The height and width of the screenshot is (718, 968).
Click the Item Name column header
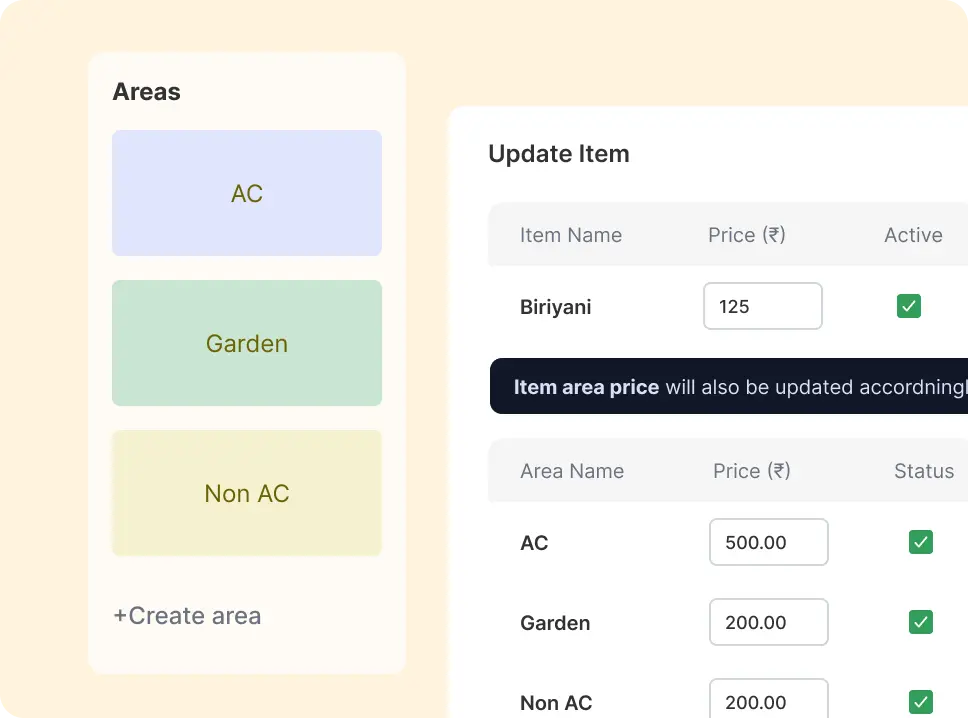[571, 235]
